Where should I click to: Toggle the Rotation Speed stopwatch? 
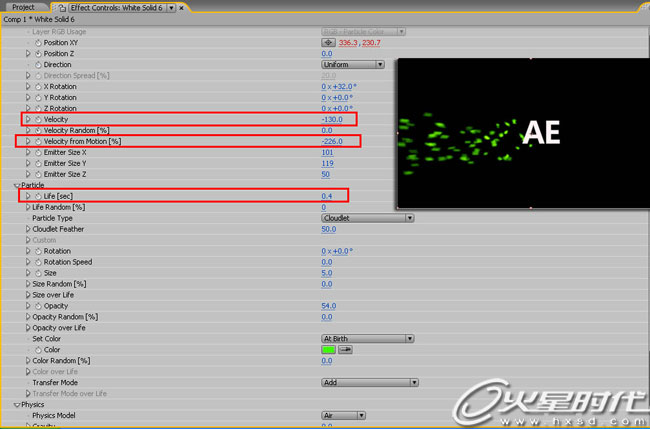pos(38,262)
